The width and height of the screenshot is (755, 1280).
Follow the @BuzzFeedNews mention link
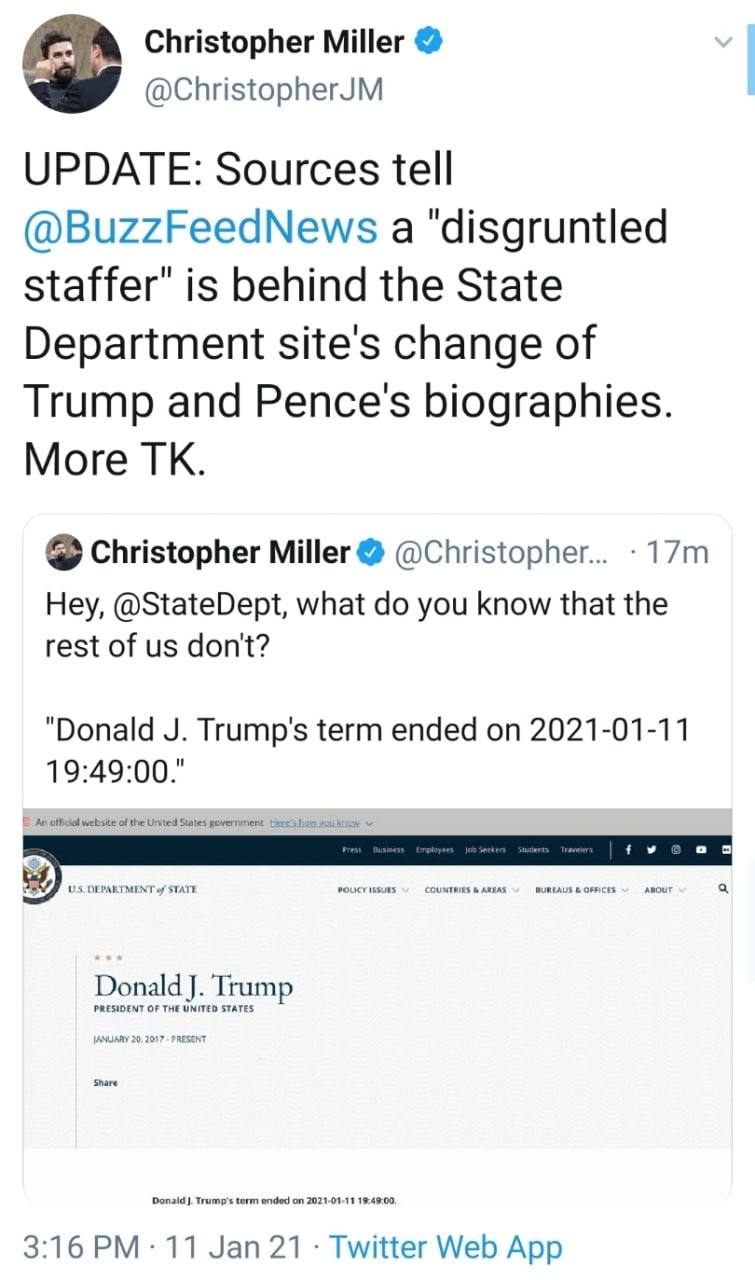(x=201, y=227)
